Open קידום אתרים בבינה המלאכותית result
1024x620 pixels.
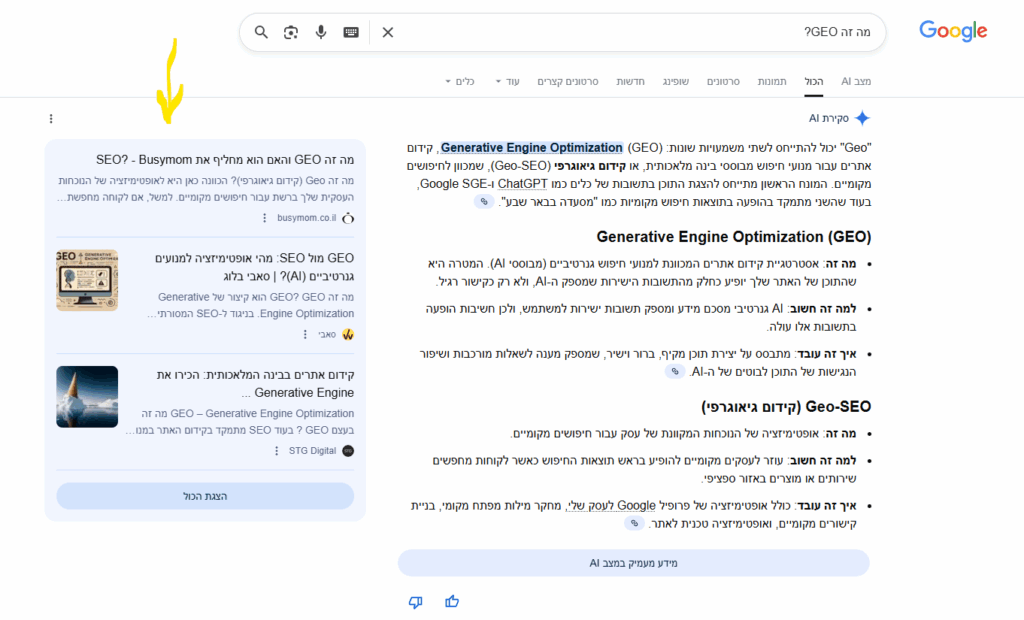coord(255,383)
